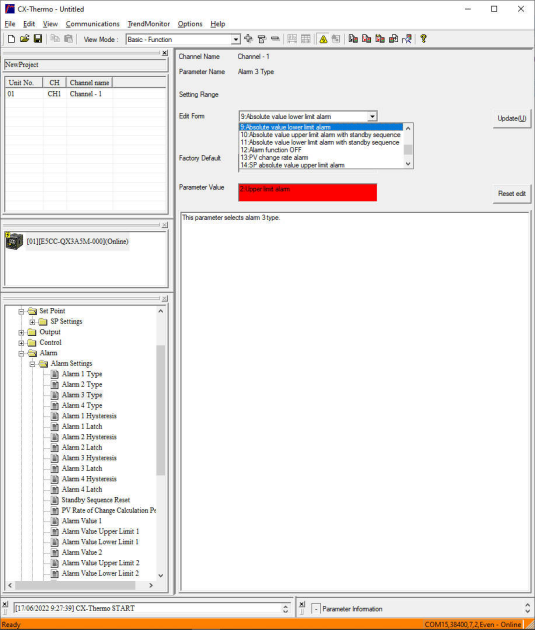Click the Reset edit button
Screen dimensions: 535x630
[512, 194]
